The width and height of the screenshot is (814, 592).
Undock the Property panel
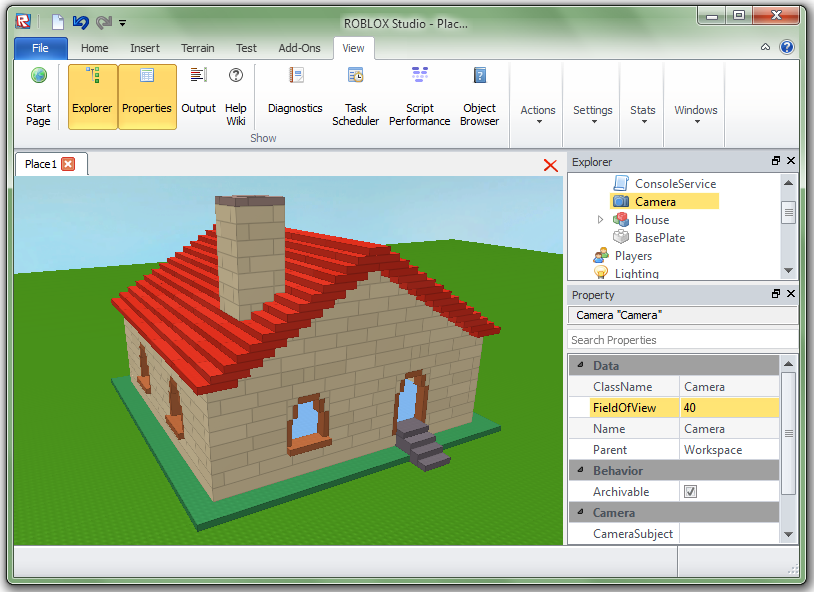(x=776, y=293)
